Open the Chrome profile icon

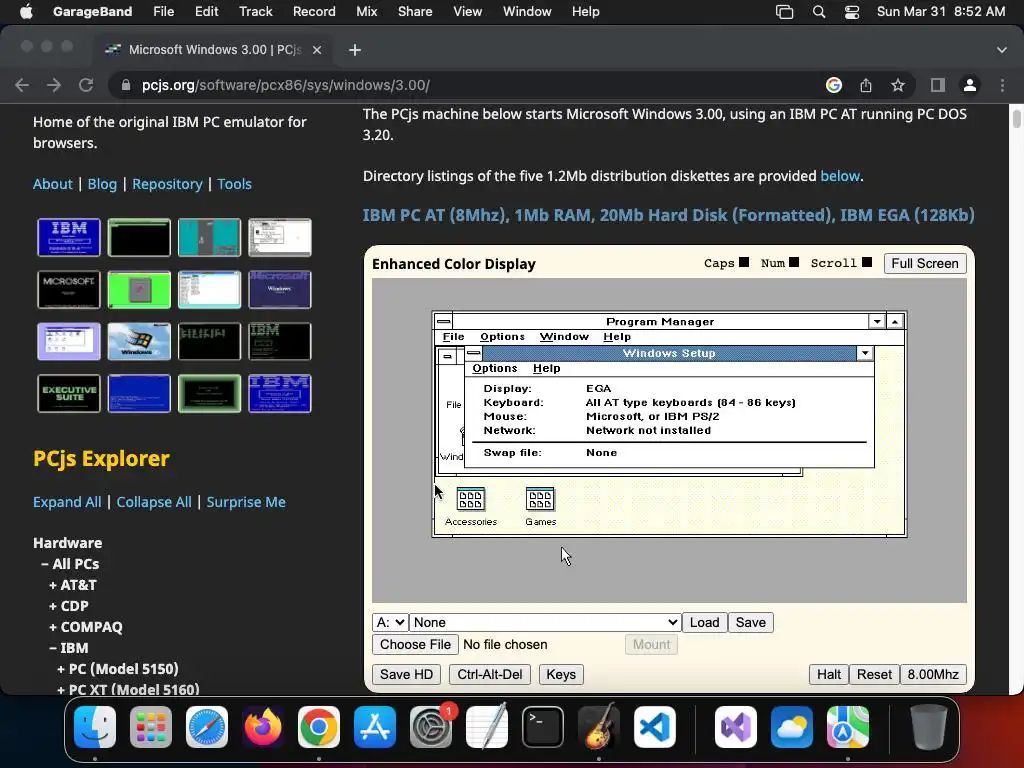tap(970, 85)
